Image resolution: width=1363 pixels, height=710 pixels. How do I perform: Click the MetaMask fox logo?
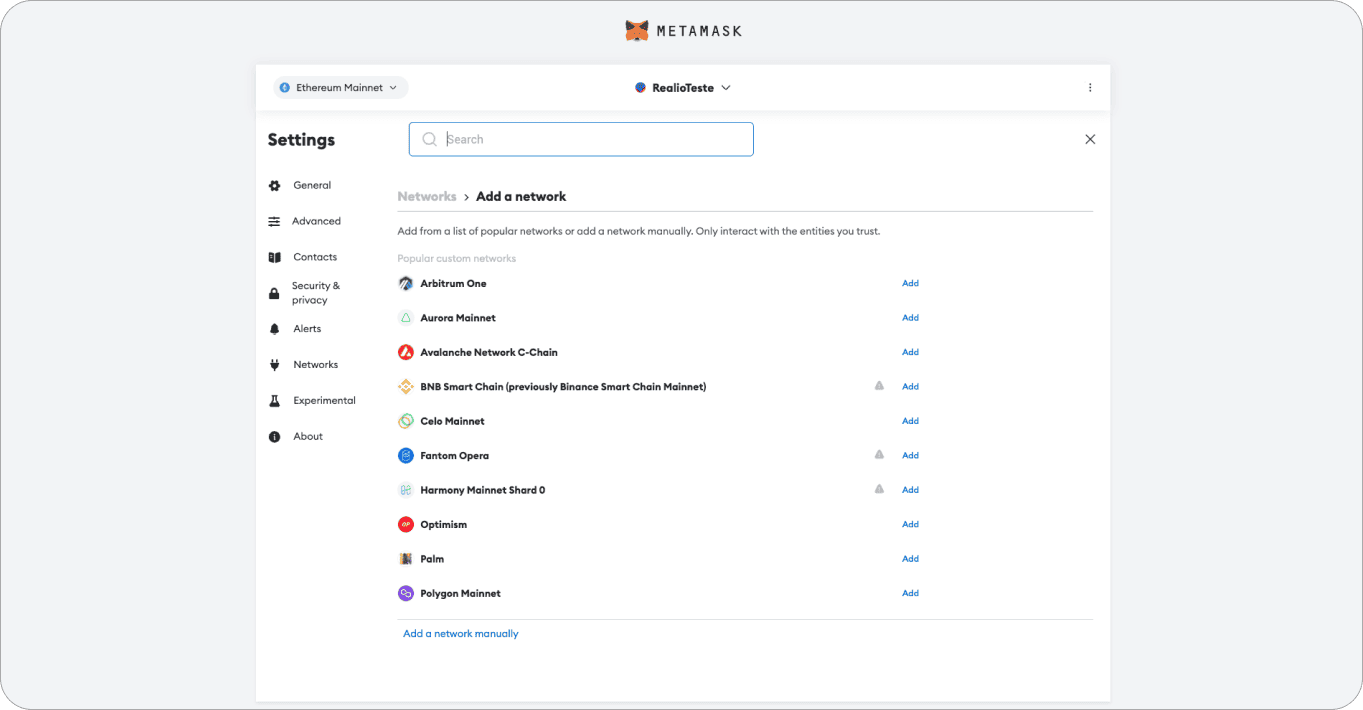[x=637, y=31]
